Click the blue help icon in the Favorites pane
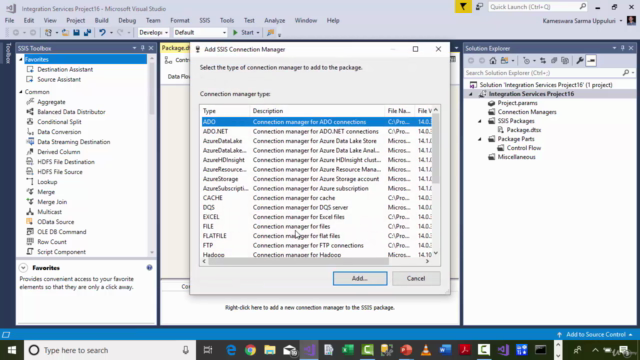640x360 pixels. coord(149,268)
